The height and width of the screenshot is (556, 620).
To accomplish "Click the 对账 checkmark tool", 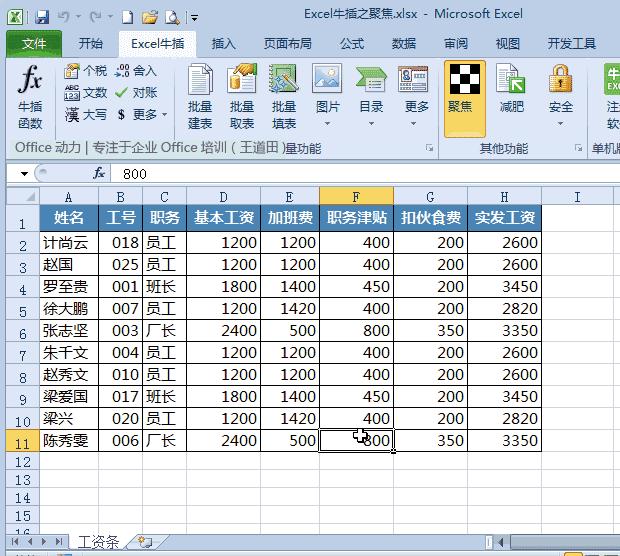I will point(136,93).
